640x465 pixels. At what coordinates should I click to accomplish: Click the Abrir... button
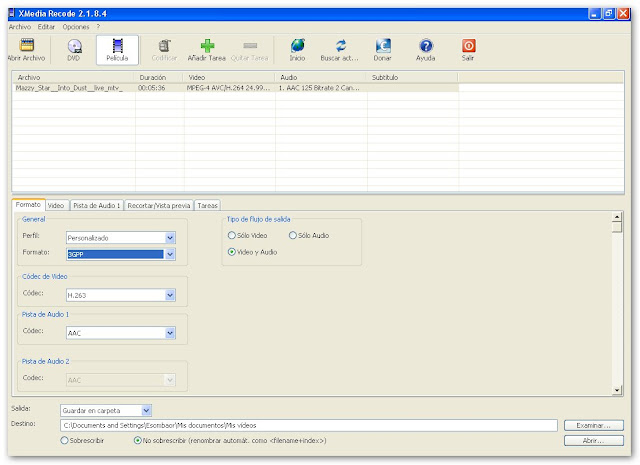pos(593,441)
